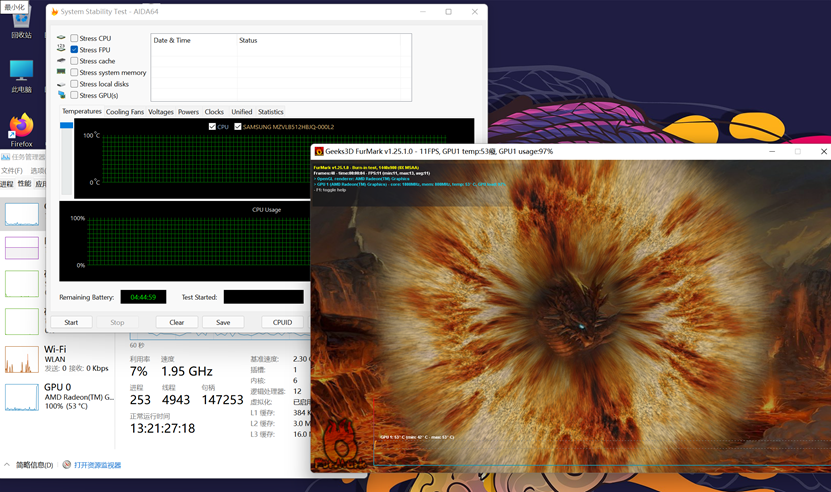Click the Clear button in AIDA64
Screen dimensions: 831x492
tap(176, 322)
